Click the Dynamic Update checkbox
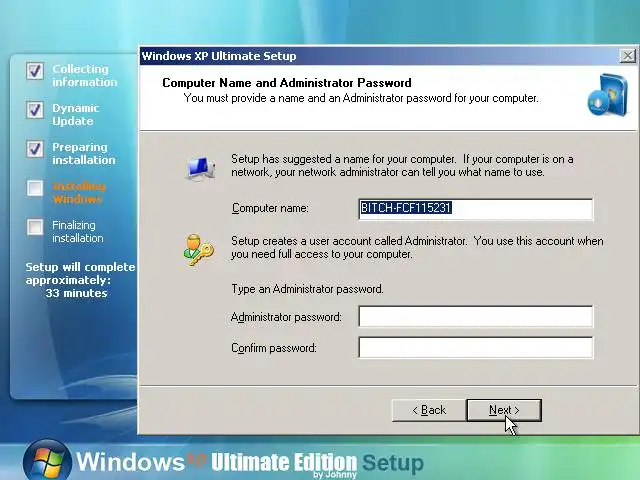The height and width of the screenshot is (480, 640). 35,110
